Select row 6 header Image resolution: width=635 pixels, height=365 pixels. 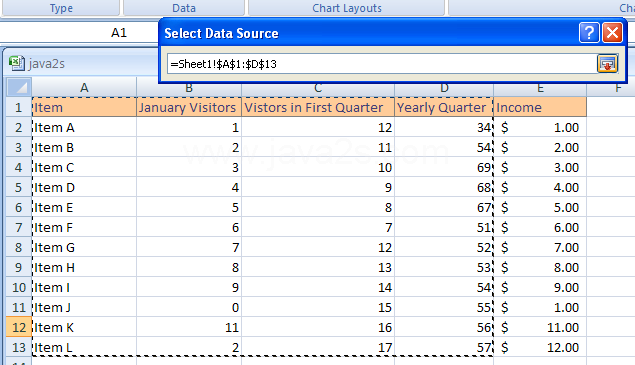(x=19, y=207)
